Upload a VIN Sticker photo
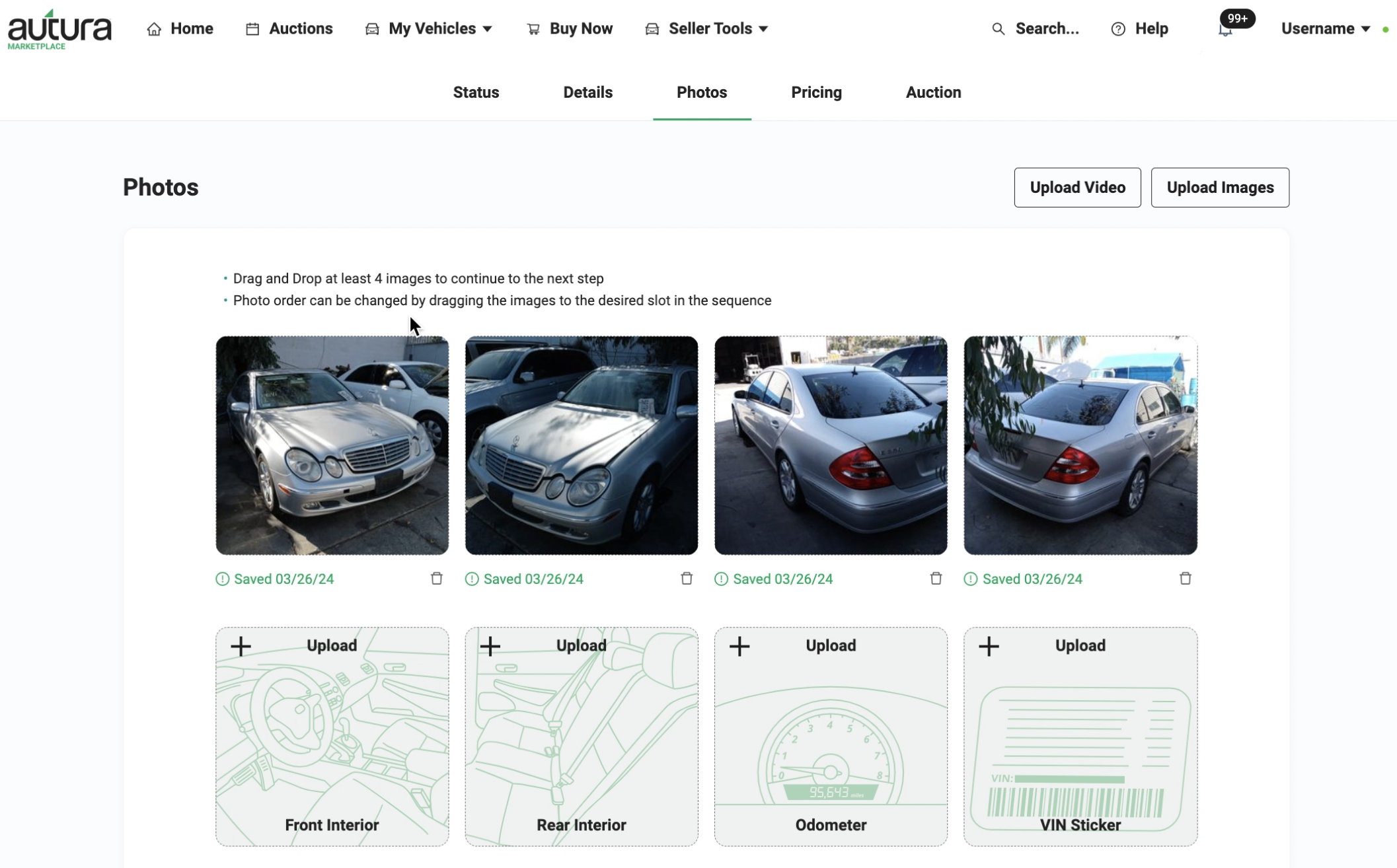Viewport: 1397px width, 868px height. click(x=1080, y=737)
